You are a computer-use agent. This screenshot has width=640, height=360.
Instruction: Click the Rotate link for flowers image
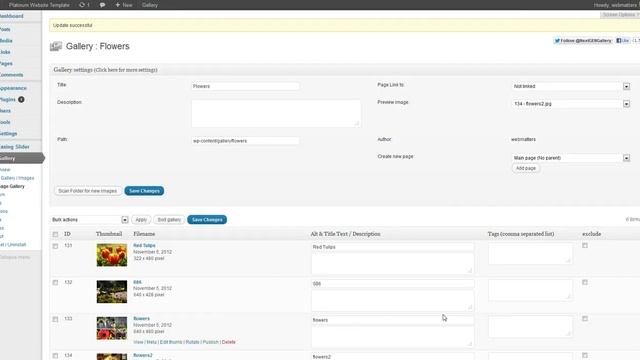pos(192,342)
